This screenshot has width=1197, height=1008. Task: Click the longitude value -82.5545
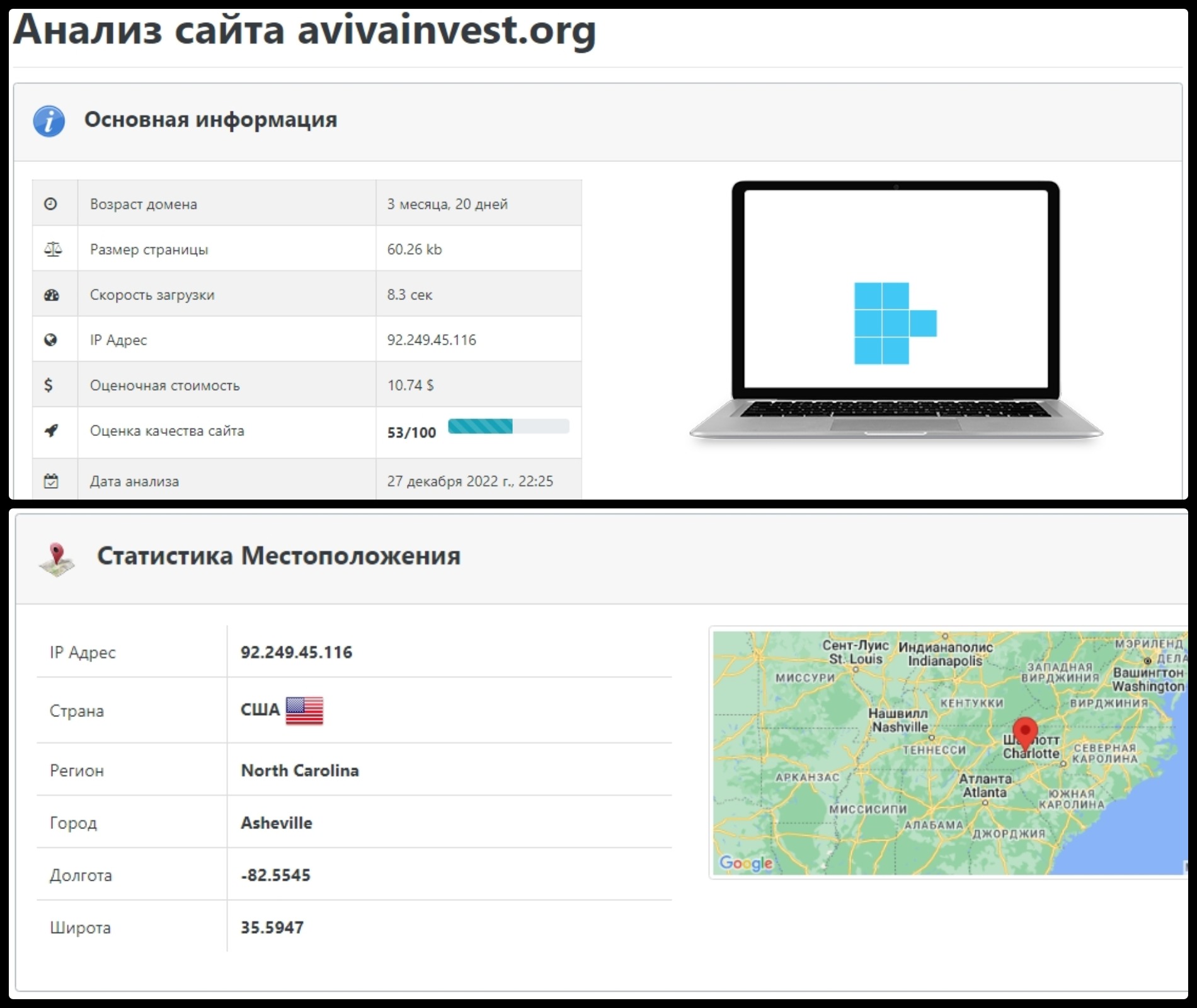(275, 875)
